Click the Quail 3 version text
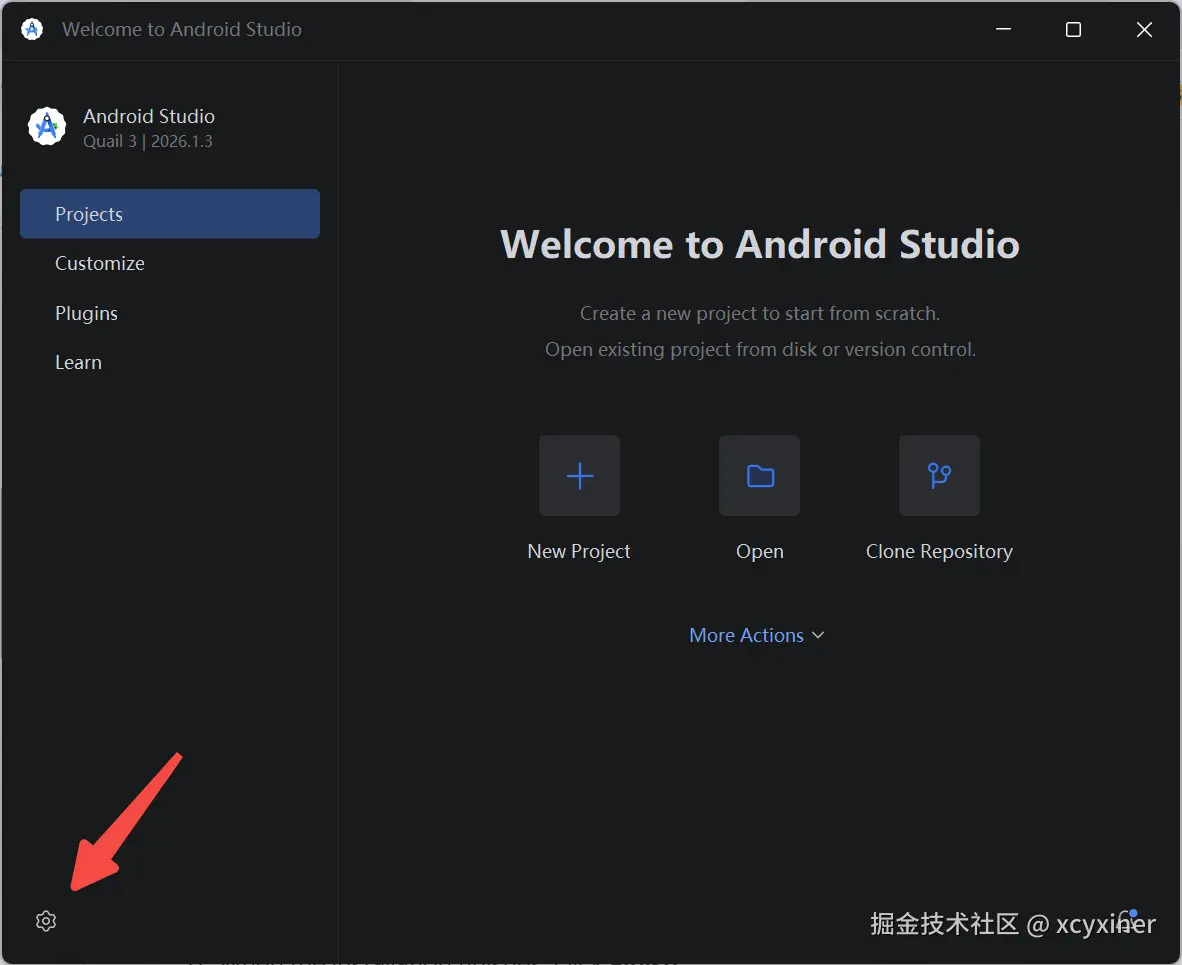The image size is (1182, 965). coord(148,141)
